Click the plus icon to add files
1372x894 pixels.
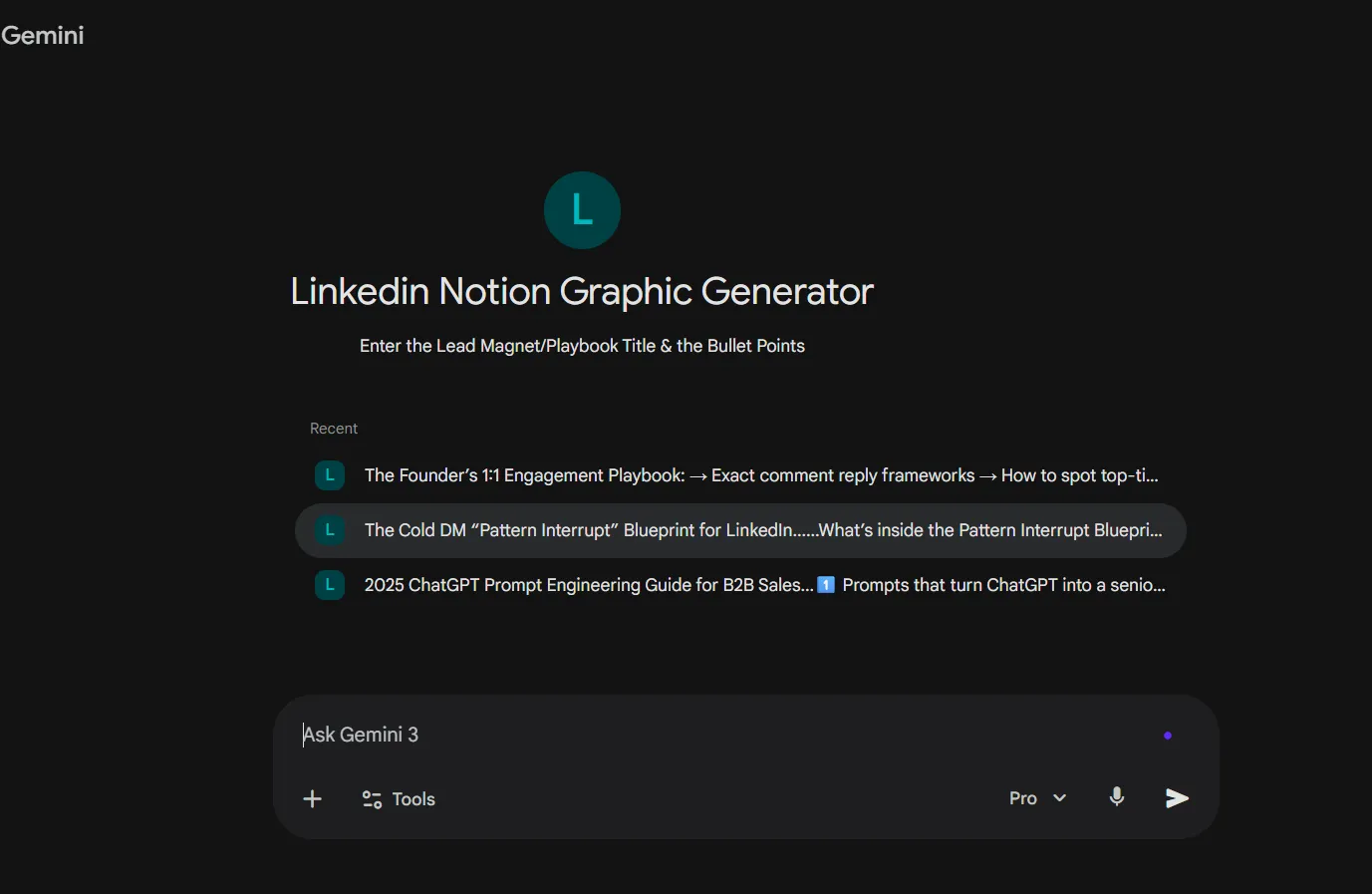pyautogui.click(x=312, y=799)
